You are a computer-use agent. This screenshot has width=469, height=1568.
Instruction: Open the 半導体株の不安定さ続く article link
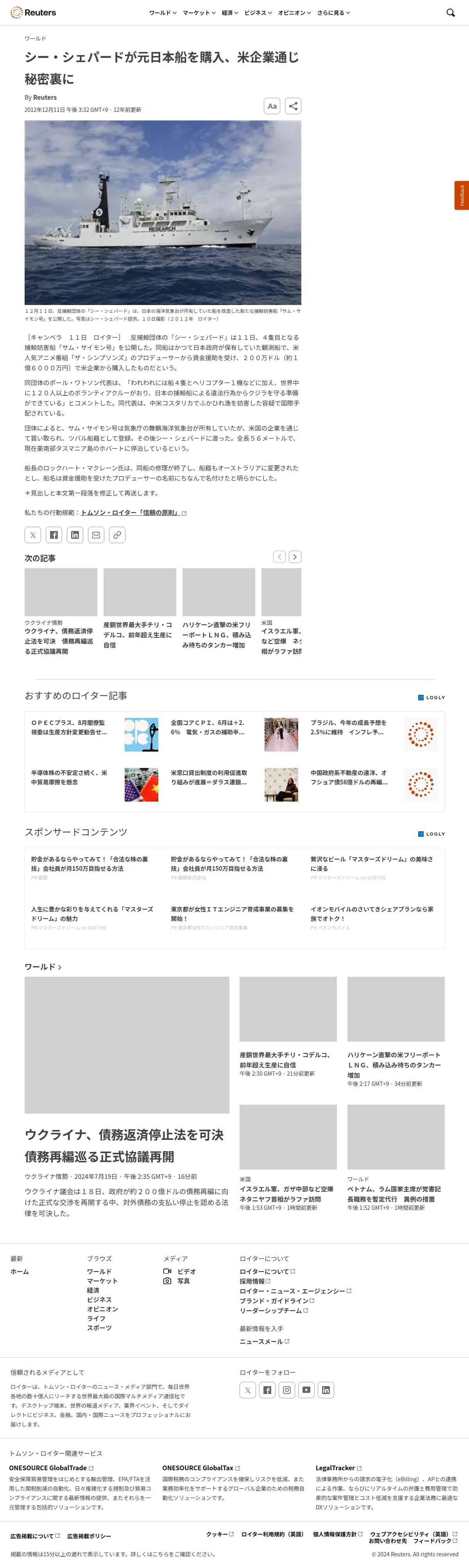(x=69, y=777)
